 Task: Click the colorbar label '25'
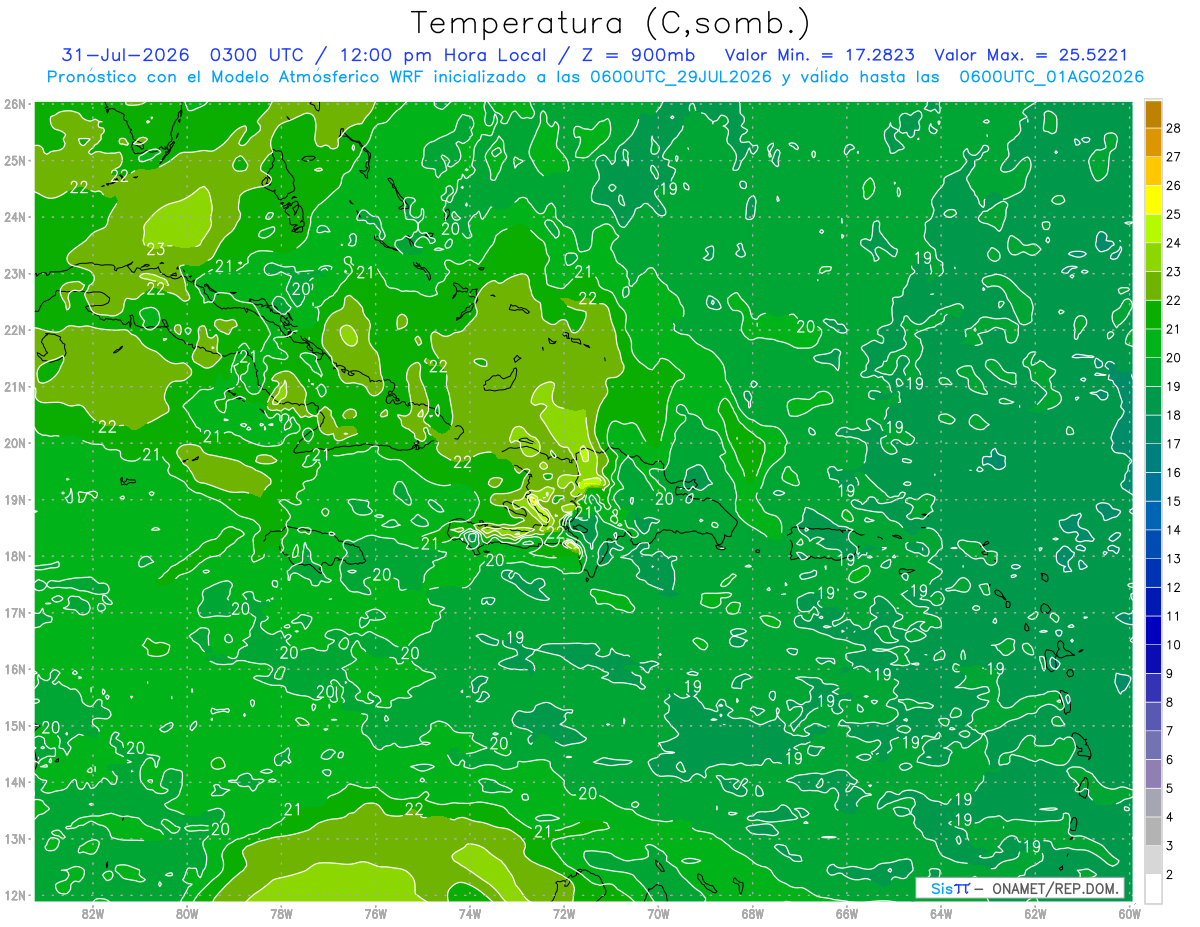tap(1174, 214)
